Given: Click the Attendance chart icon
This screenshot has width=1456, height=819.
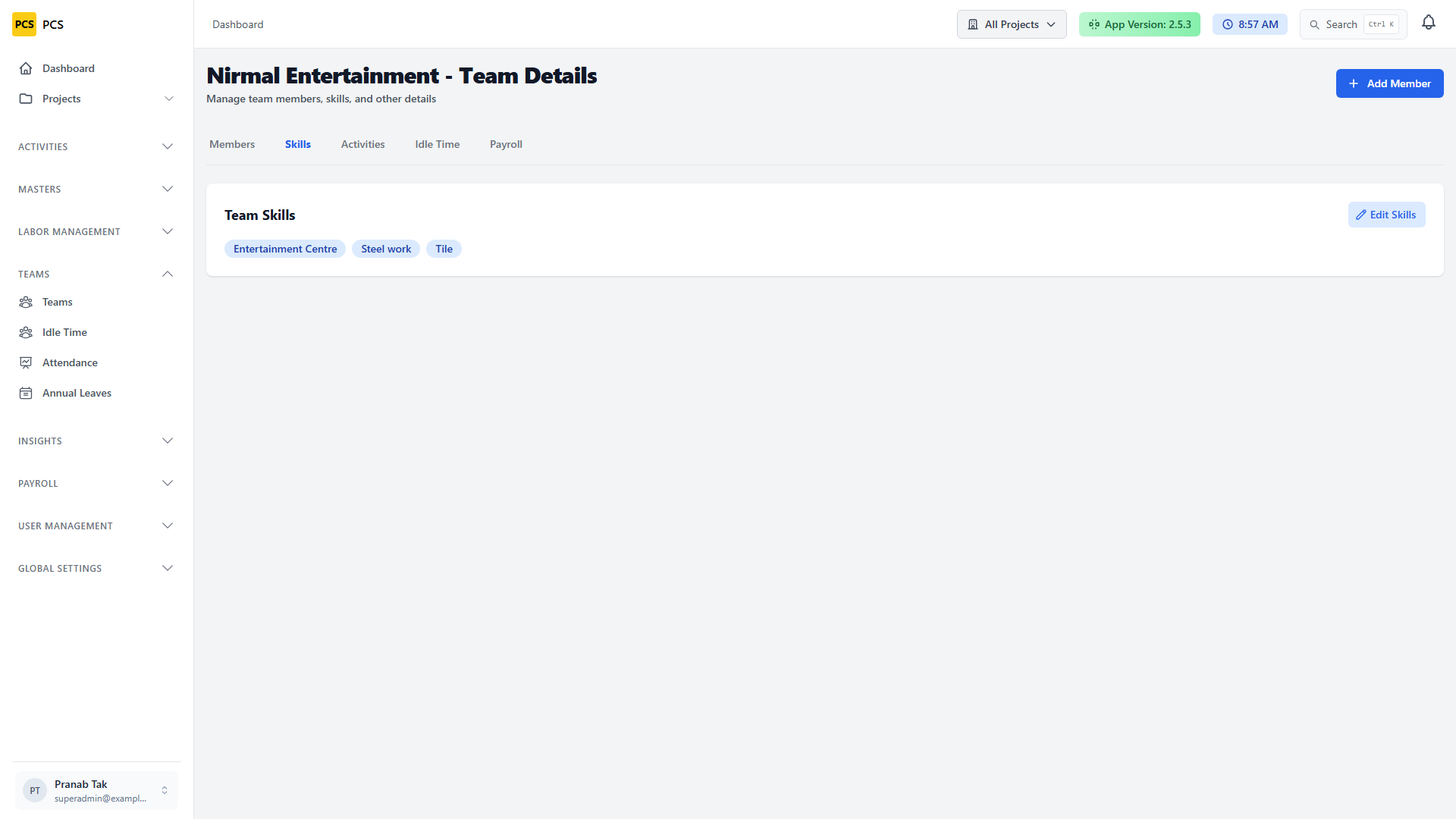Looking at the screenshot, I should coord(26,362).
